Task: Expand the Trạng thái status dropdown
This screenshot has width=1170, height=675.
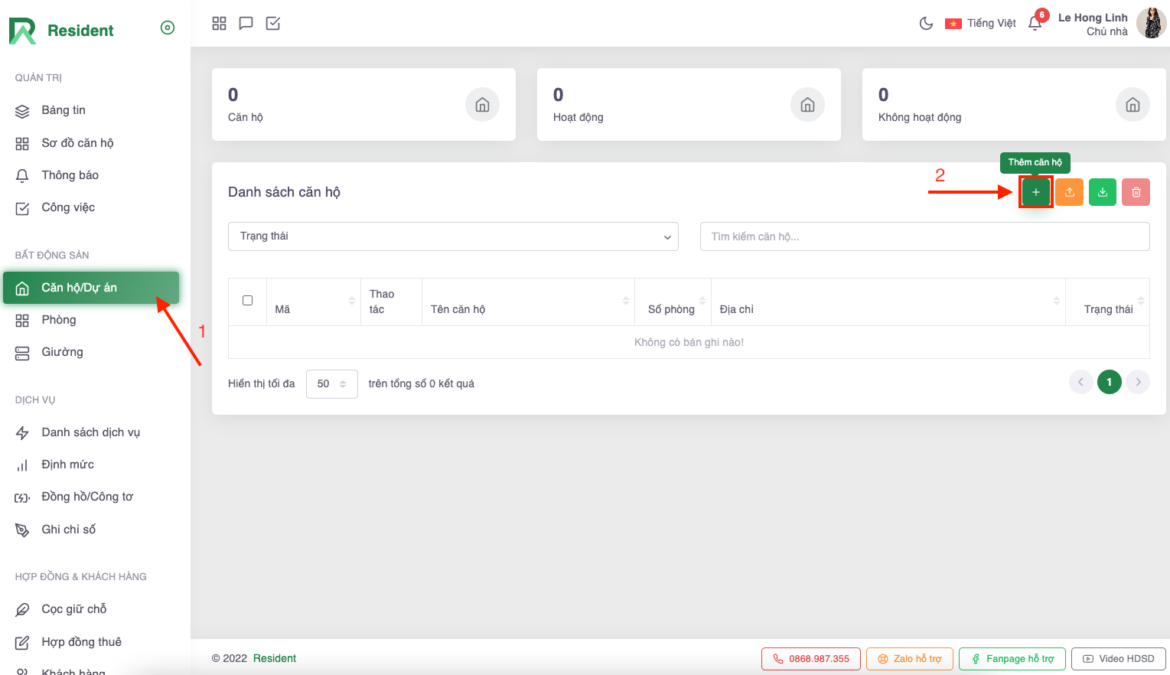Action: point(453,236)
